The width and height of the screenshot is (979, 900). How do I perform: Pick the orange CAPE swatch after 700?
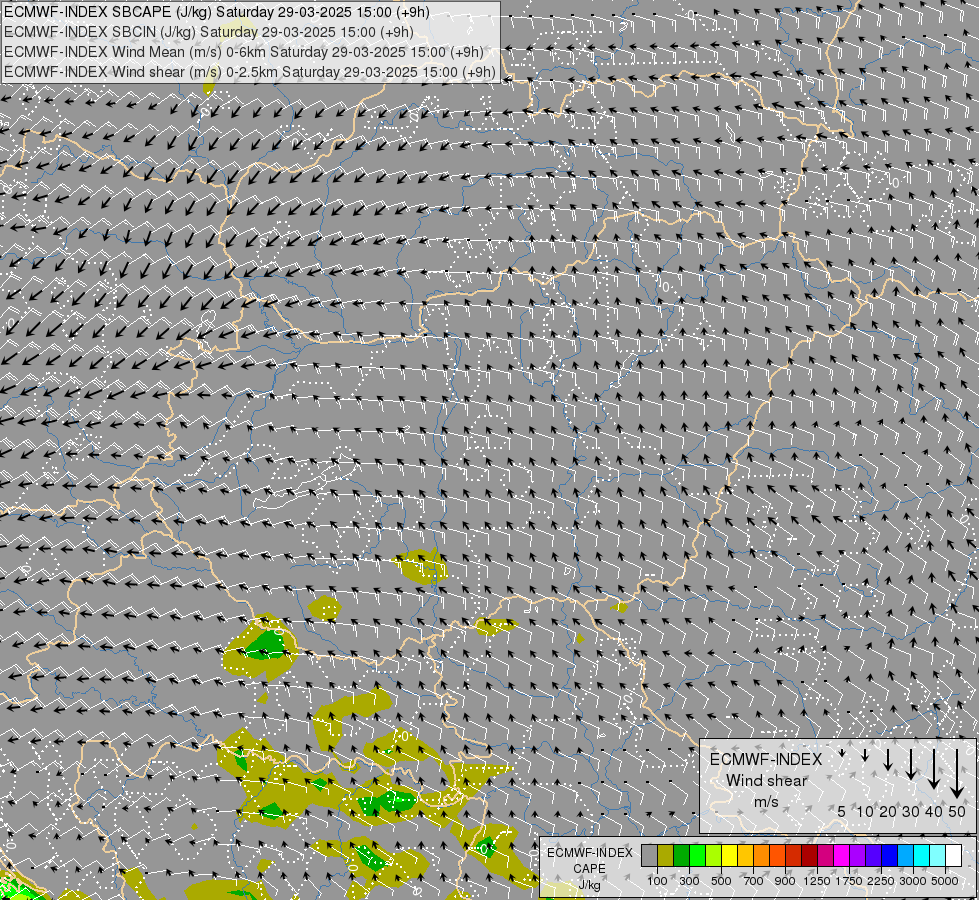click(762, 856)
